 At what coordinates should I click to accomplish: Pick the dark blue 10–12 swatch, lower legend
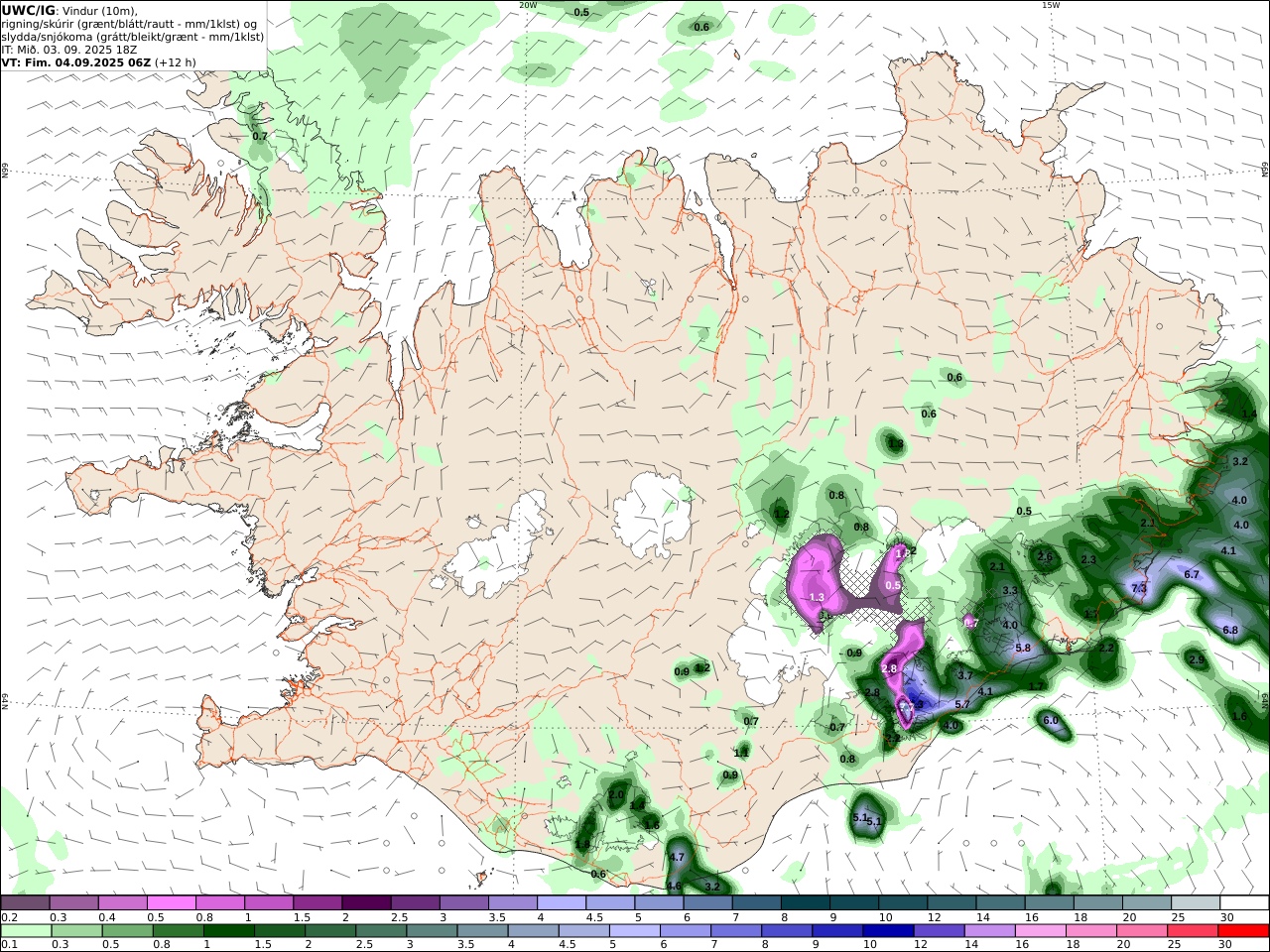click(x=888, y=930)
